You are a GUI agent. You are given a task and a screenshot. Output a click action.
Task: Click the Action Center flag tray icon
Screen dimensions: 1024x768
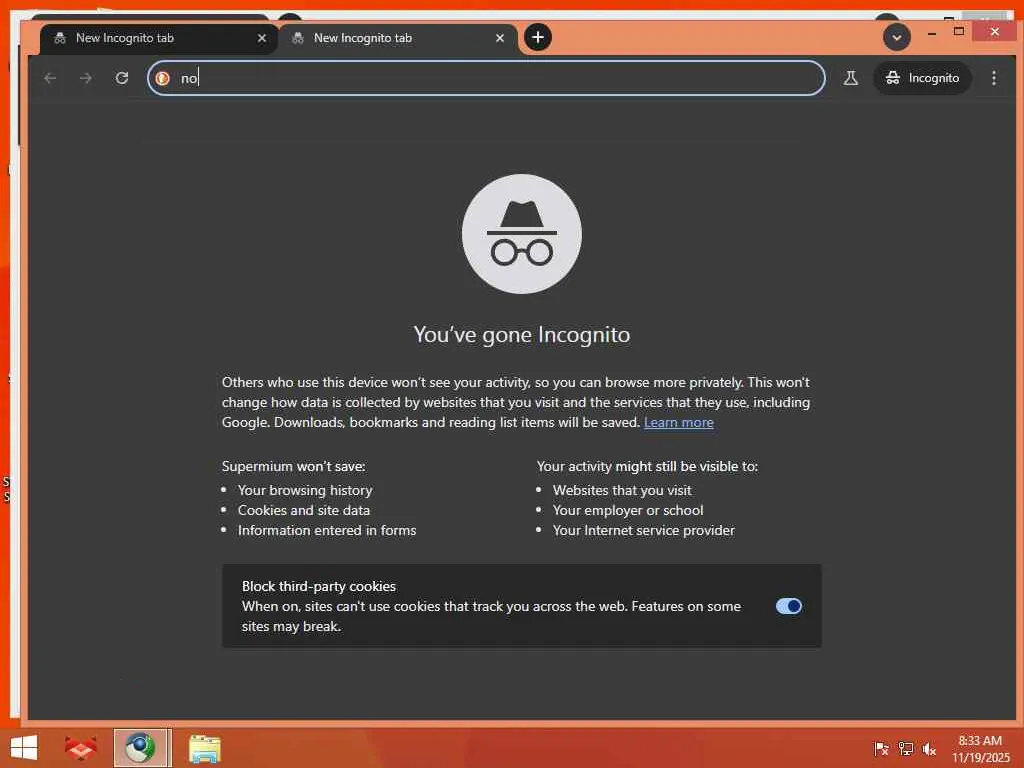[x=881, y=749]
